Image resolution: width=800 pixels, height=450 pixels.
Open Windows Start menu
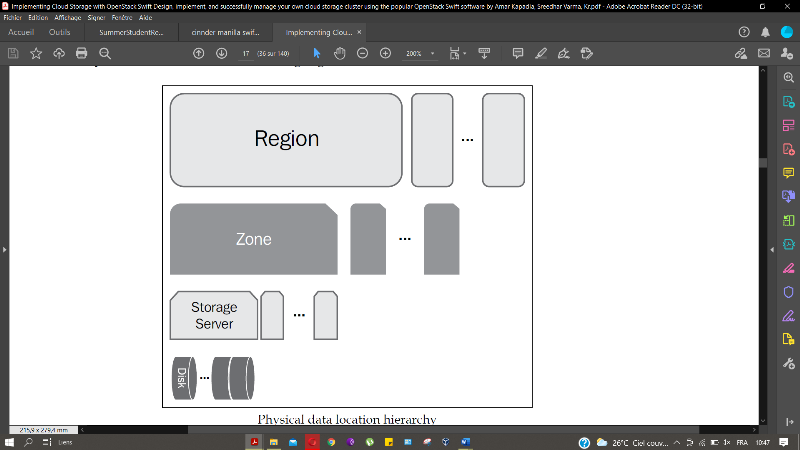pos(9,442)
